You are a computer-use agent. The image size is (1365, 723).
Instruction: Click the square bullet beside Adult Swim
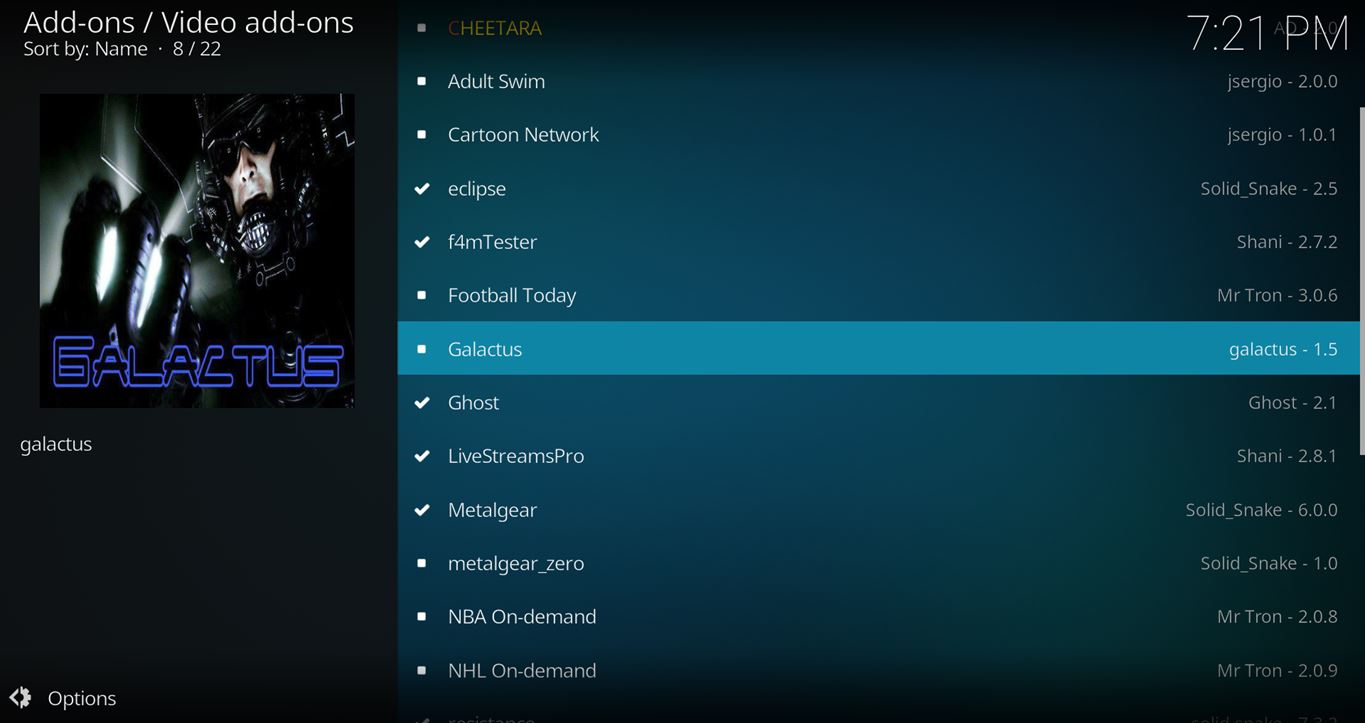(x=422, y=82)
